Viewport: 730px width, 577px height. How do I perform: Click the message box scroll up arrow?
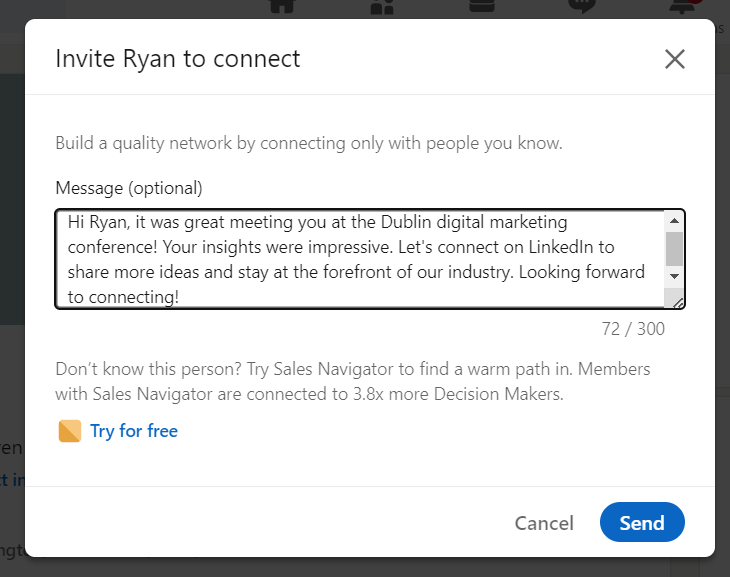pyautogui.click(x=674, y=221)
